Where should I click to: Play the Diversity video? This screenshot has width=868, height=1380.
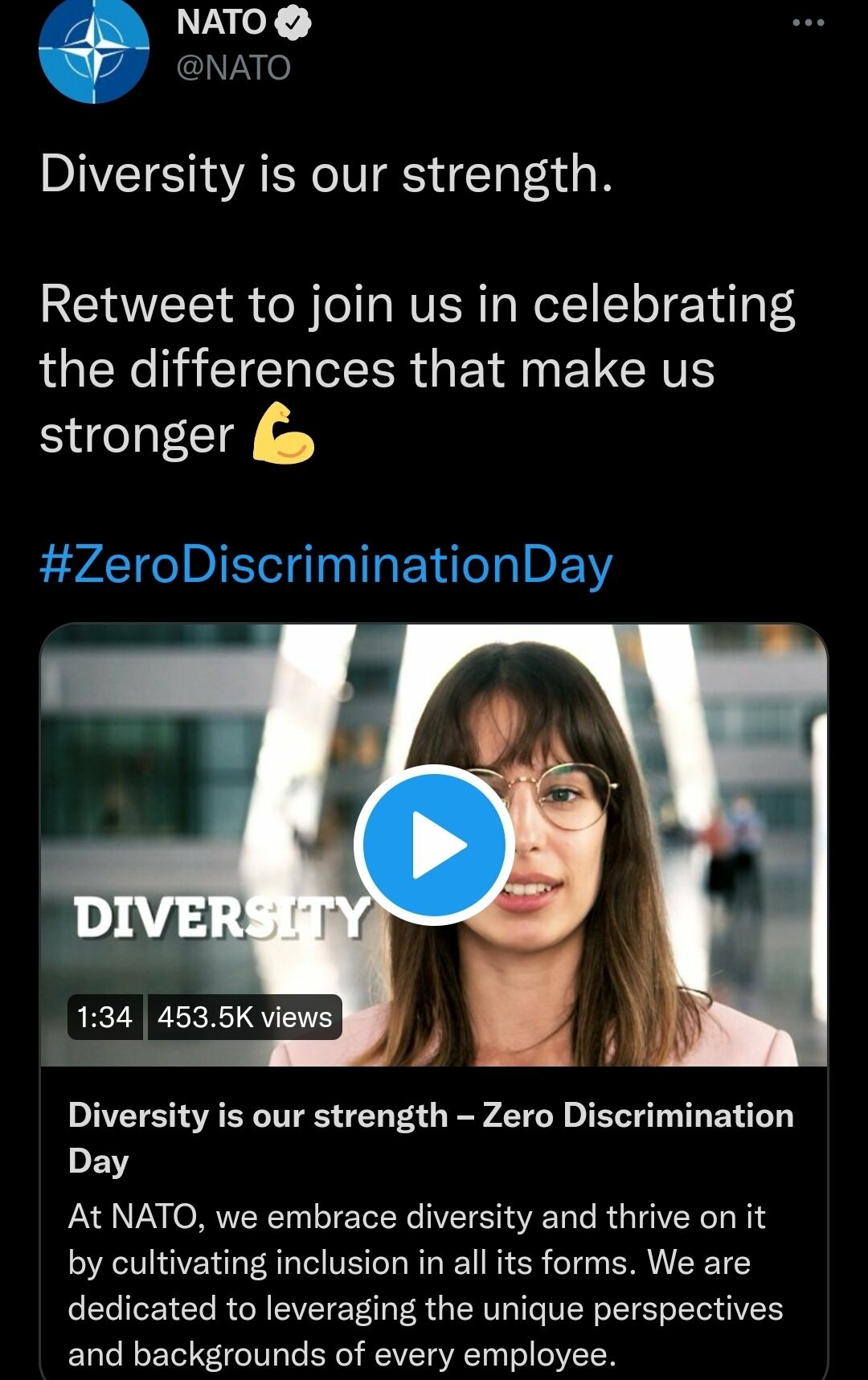[434, 845]
